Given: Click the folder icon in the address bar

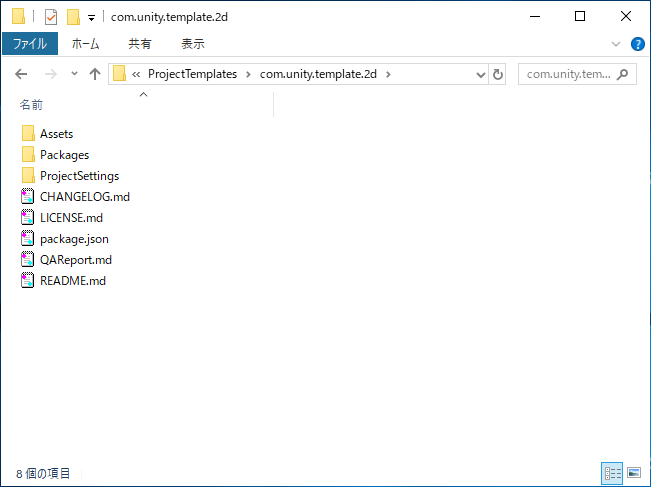Looking at the screenshot, I should (119, 74).
